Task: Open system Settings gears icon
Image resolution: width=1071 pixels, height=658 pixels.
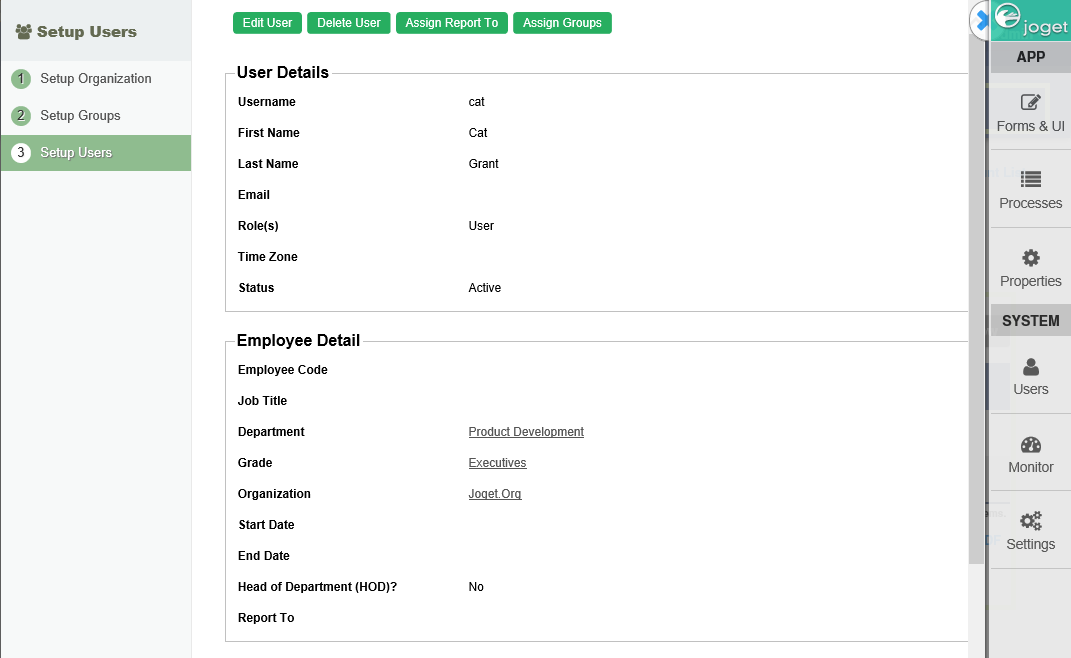Action: tap(1030, 521)
